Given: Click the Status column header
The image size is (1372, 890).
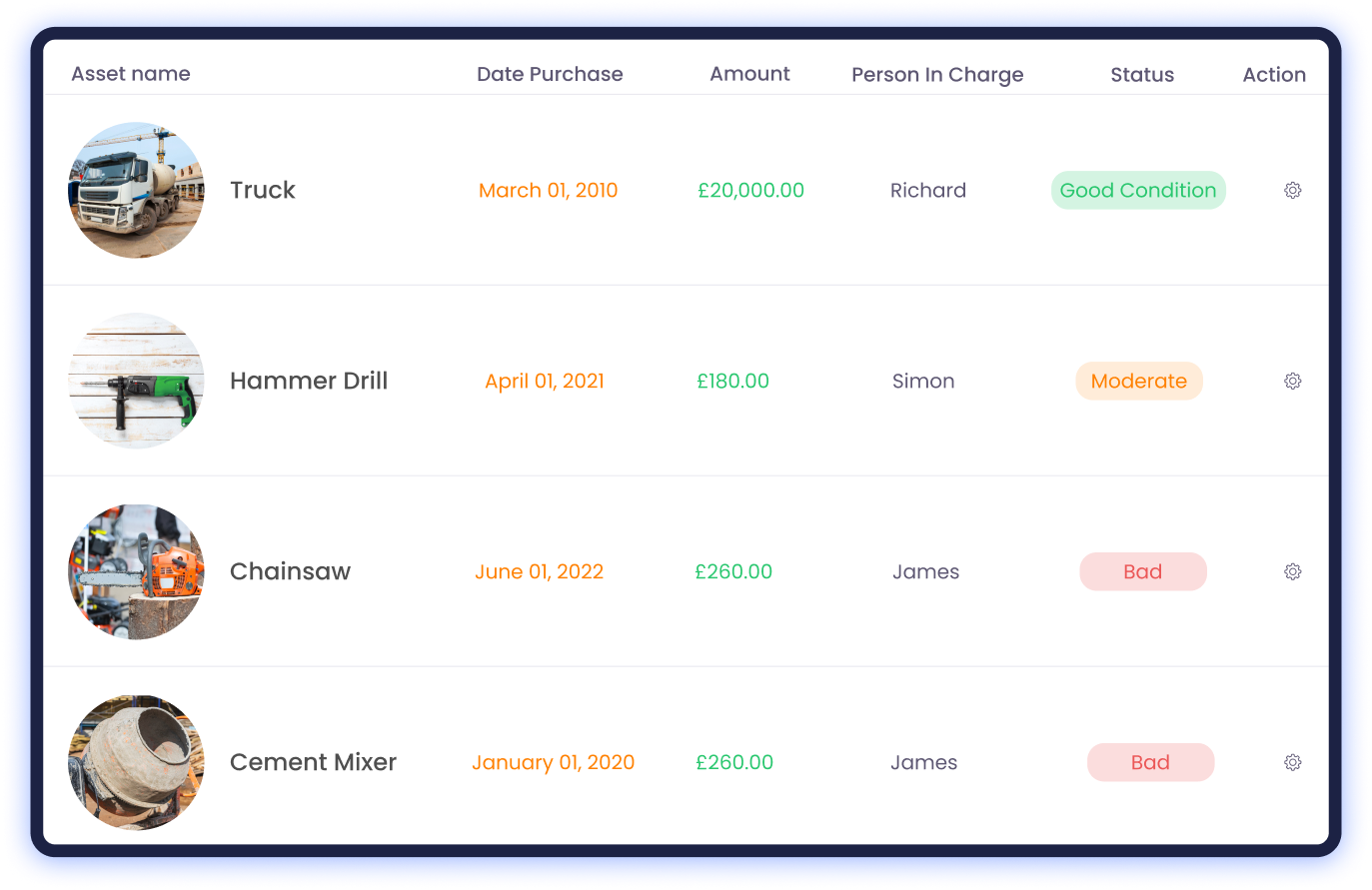Looking at the screenshot, I should coord(1142,74).
